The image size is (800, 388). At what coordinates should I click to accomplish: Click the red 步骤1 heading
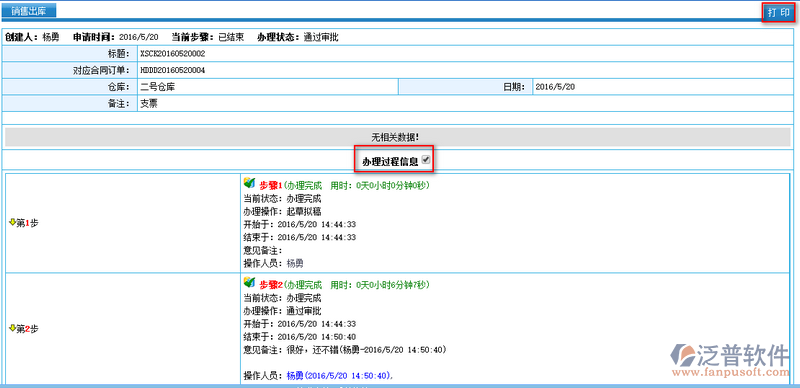point(271,185)
